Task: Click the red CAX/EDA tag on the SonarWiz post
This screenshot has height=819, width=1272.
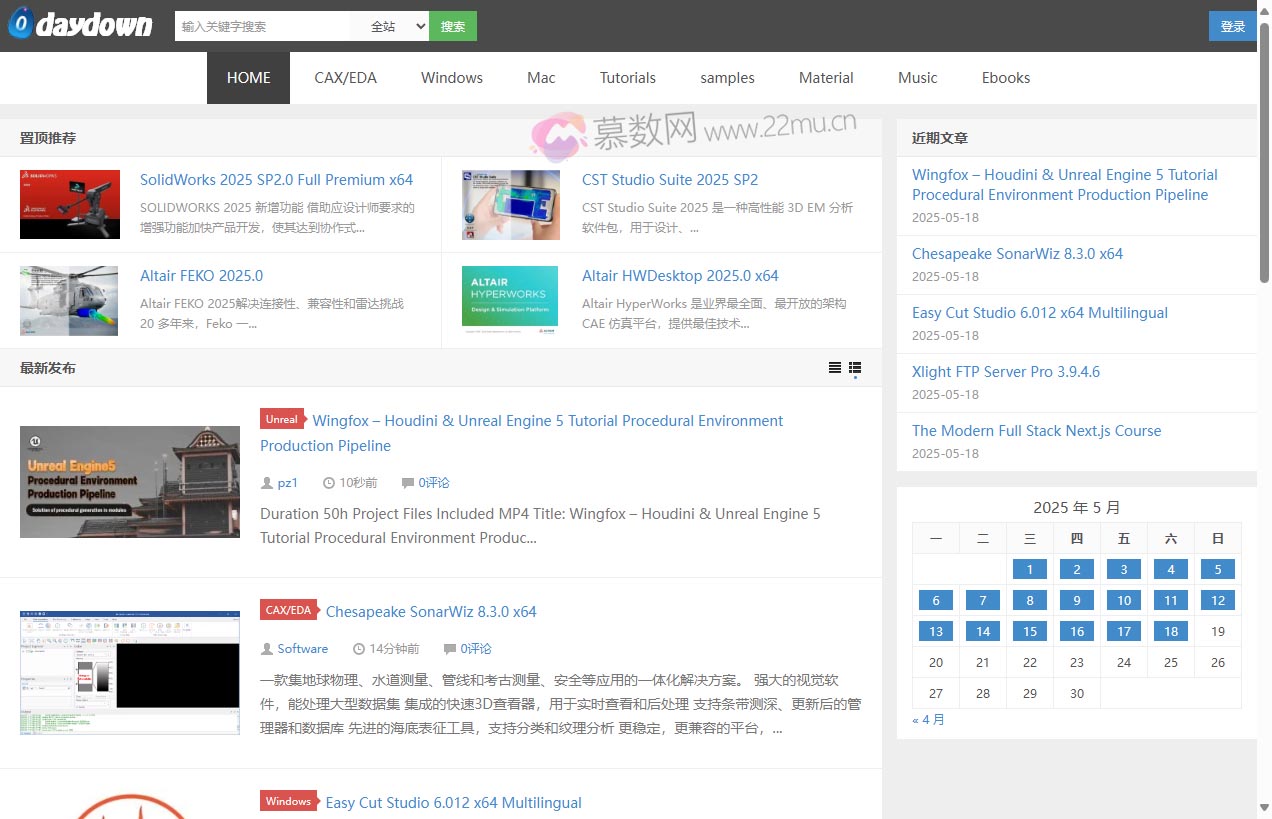Action: click(288, 610)
